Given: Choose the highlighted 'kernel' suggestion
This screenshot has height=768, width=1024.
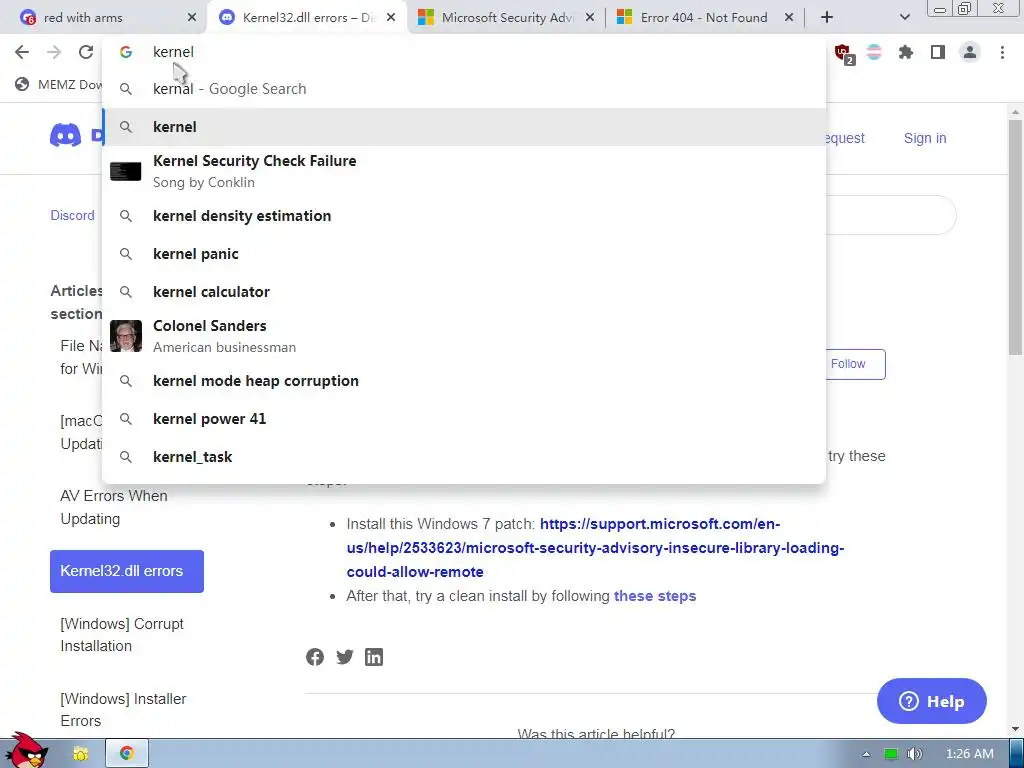Looking at the screenshot, I should pos(464,127).
